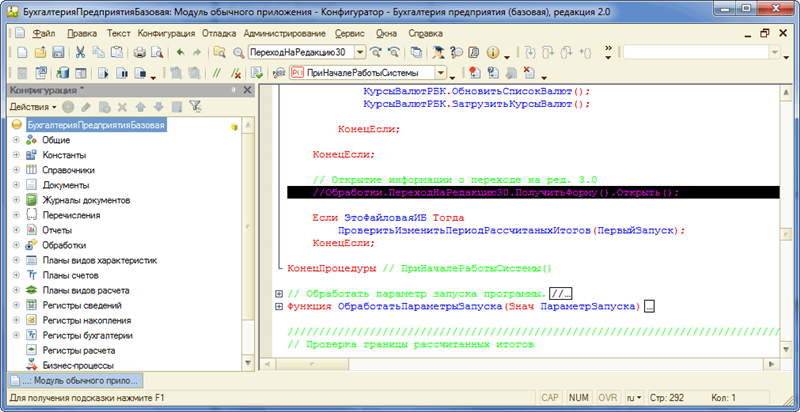Image resolution: width=800 pixels, height=412 pixels.
Task: Expand the Документы tree node
Action: (16, 186)
